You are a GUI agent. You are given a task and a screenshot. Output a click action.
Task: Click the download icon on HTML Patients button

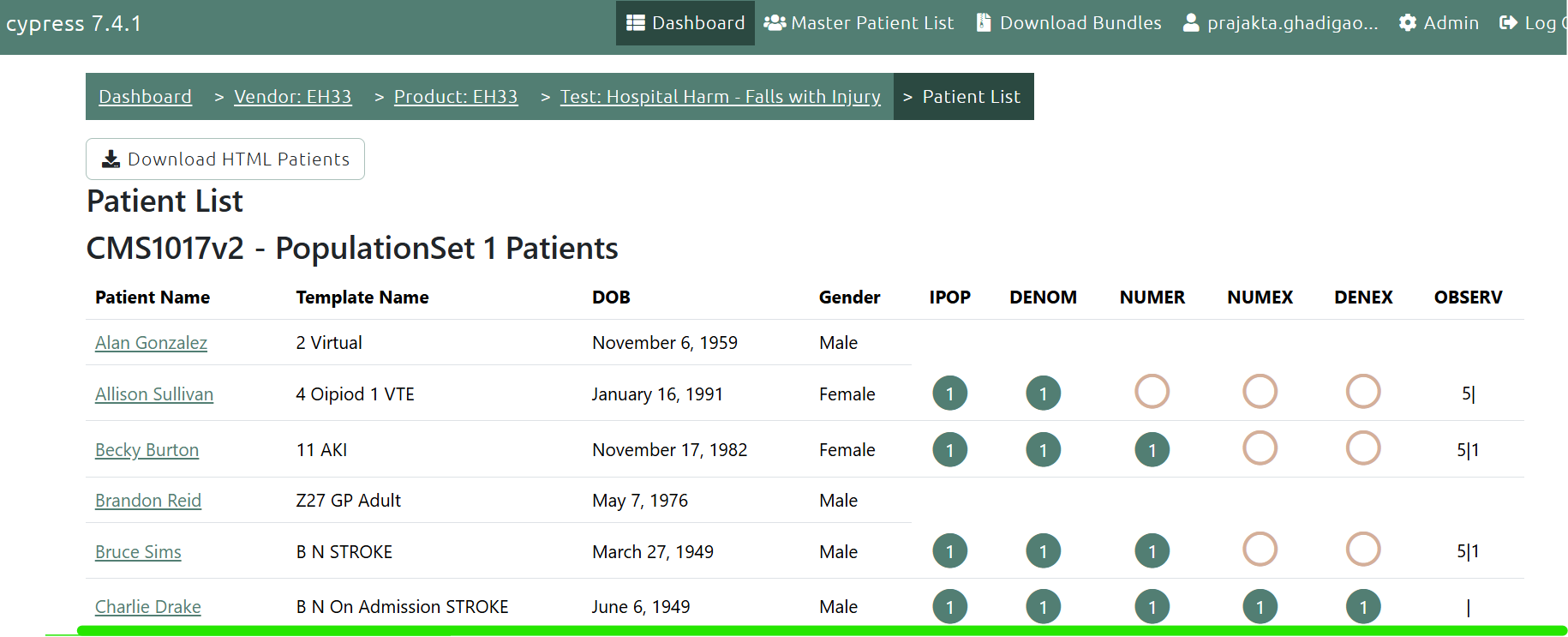tap(111, 159)
